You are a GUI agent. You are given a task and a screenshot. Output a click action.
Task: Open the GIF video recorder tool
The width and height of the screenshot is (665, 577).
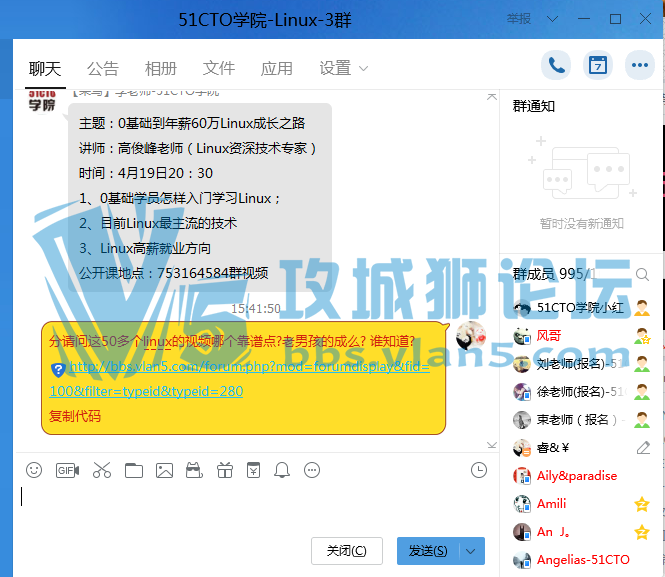[67, 470]
